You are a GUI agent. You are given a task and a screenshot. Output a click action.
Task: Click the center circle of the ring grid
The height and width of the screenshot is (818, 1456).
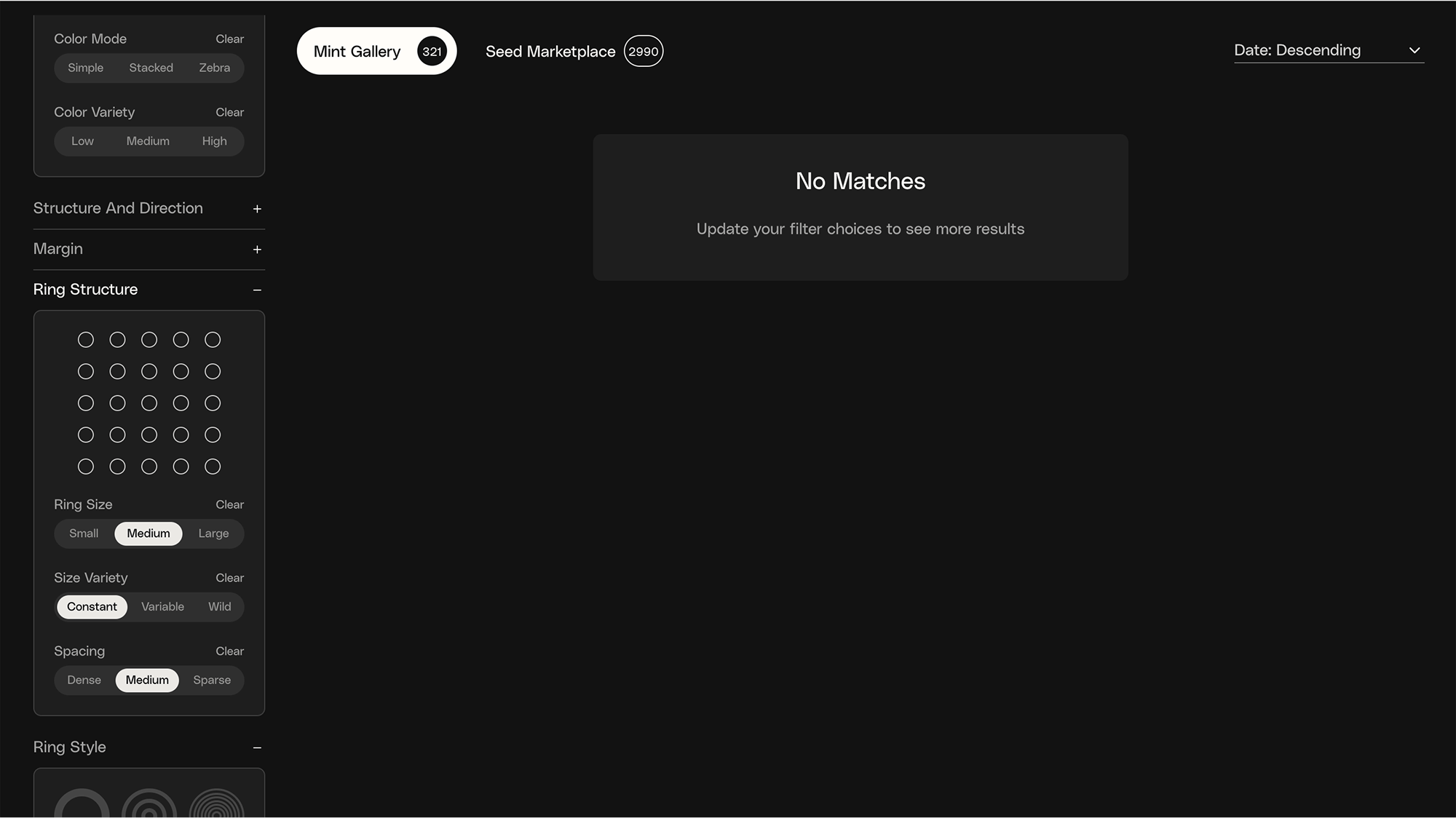tap(149, 403)
